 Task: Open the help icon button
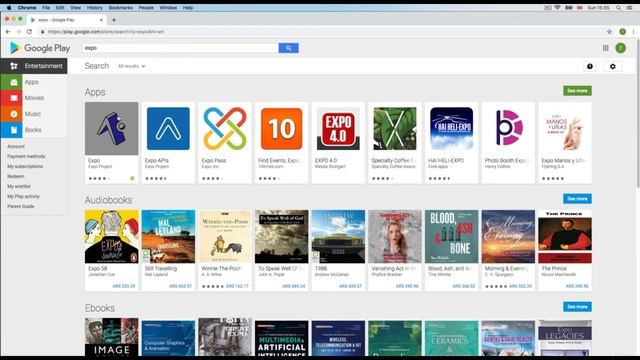pos(590,66)
